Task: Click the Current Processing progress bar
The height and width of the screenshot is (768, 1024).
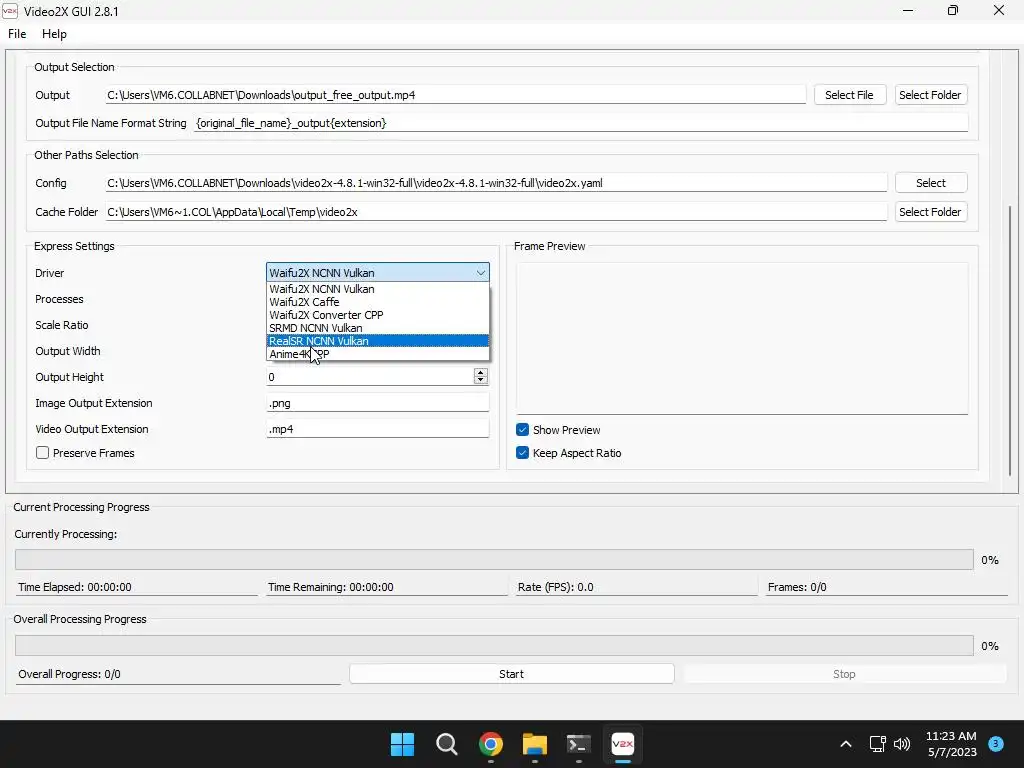Action: pyautogui.click(x=494, y=560)
